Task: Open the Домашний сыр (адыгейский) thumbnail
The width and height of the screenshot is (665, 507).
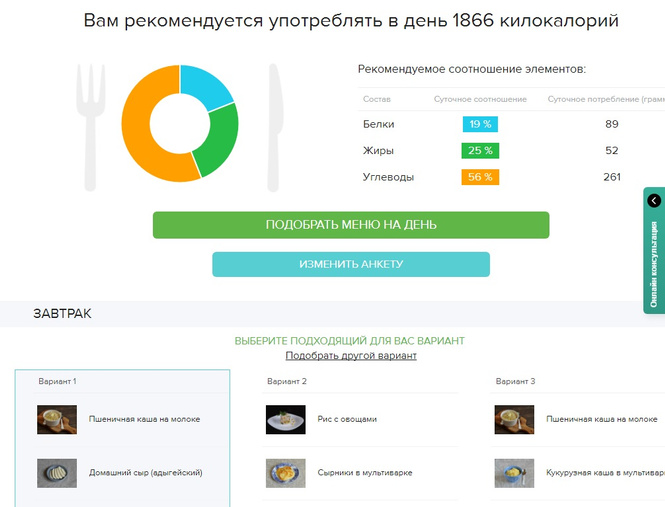Action: click(57, 473)
